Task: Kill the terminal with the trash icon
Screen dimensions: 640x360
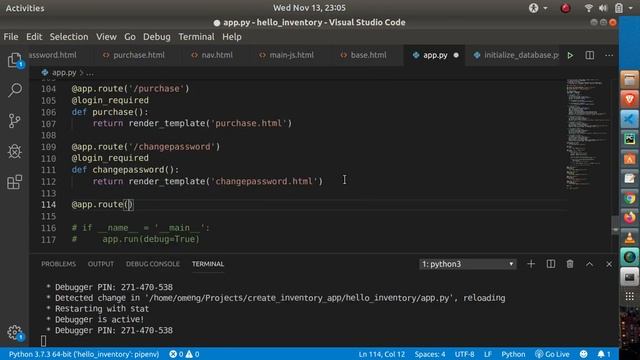Action: click(570, 264)
